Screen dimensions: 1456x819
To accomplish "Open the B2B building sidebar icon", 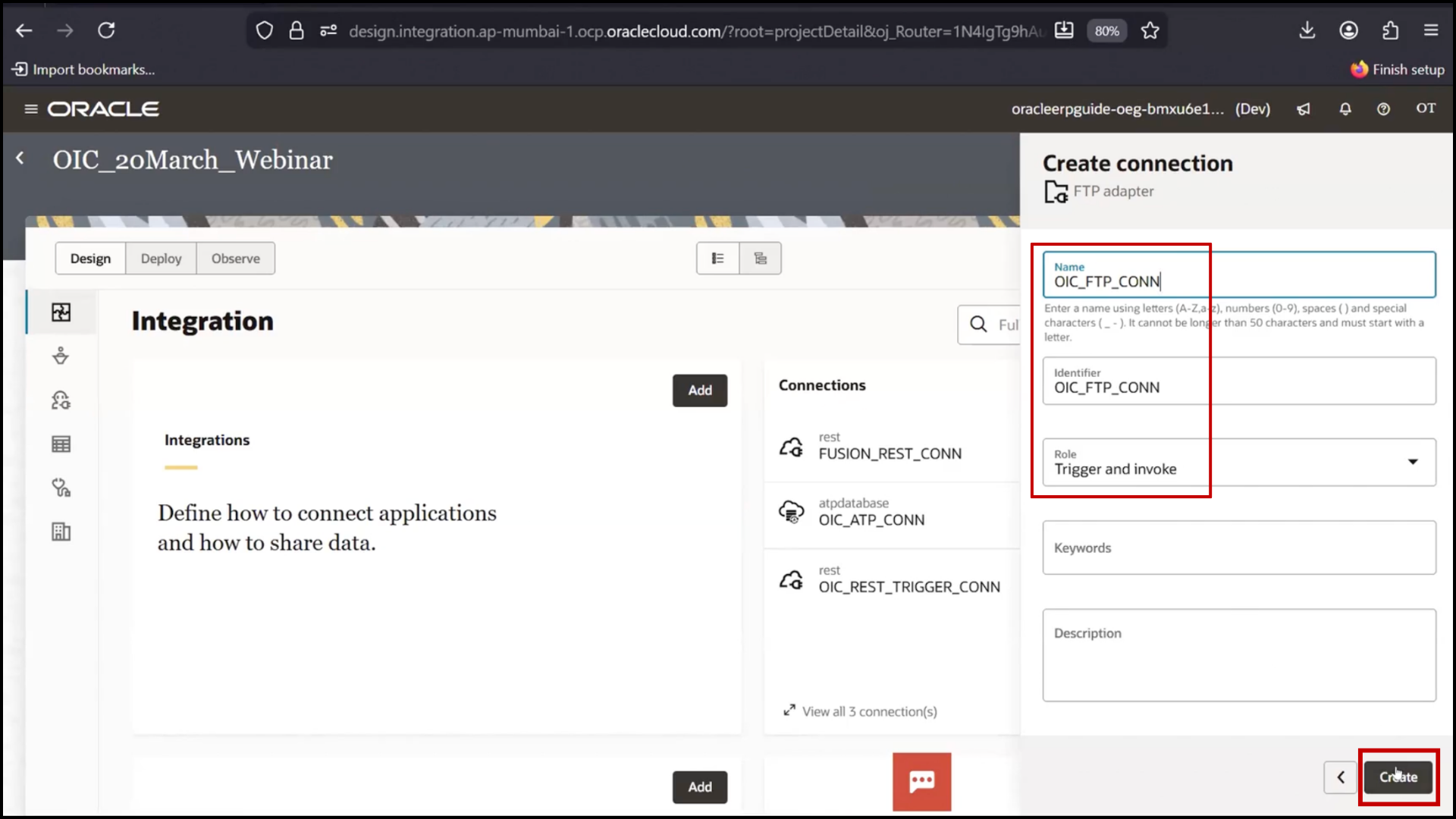I will [x=61, y=532].
